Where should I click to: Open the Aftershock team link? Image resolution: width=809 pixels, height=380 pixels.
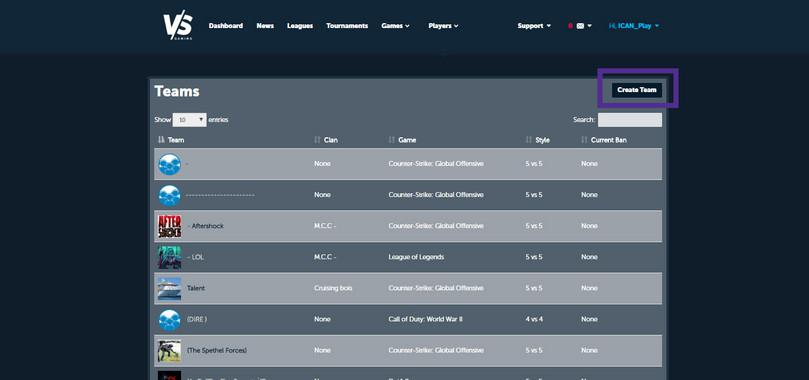point(206,226)
